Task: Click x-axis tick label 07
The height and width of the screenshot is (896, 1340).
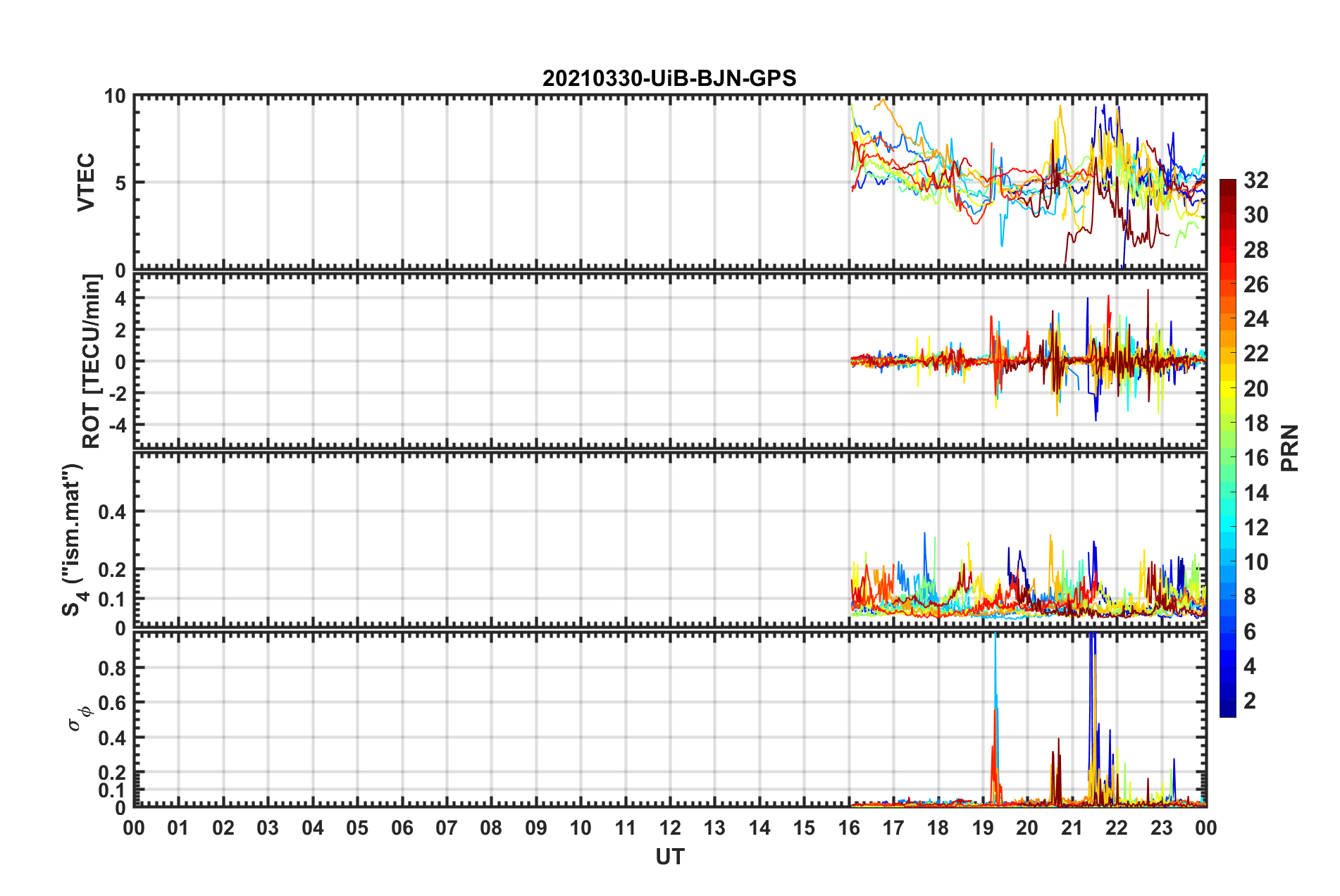Action: coord(447,828)
